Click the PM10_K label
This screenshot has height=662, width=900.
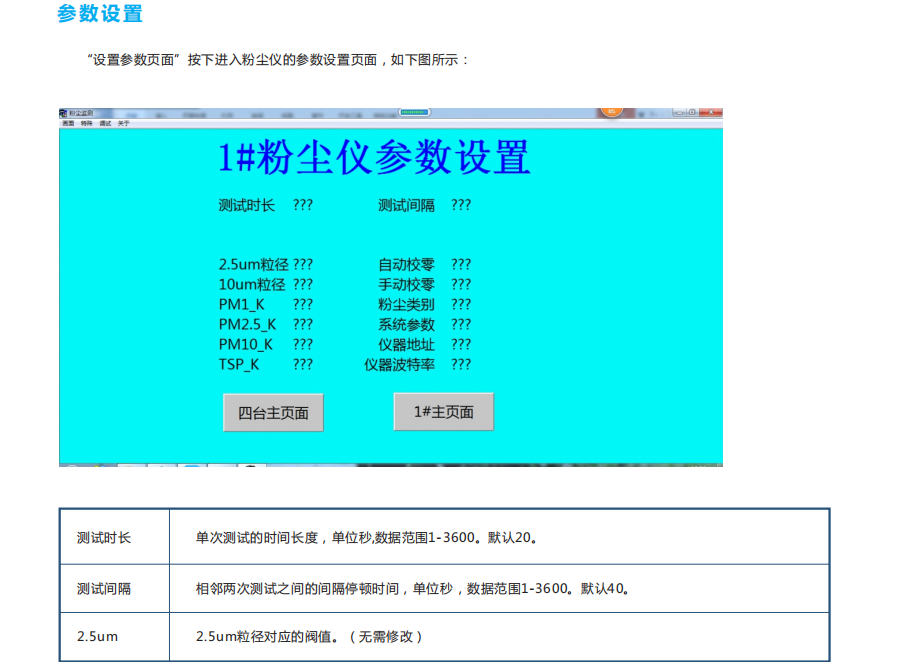246,344
